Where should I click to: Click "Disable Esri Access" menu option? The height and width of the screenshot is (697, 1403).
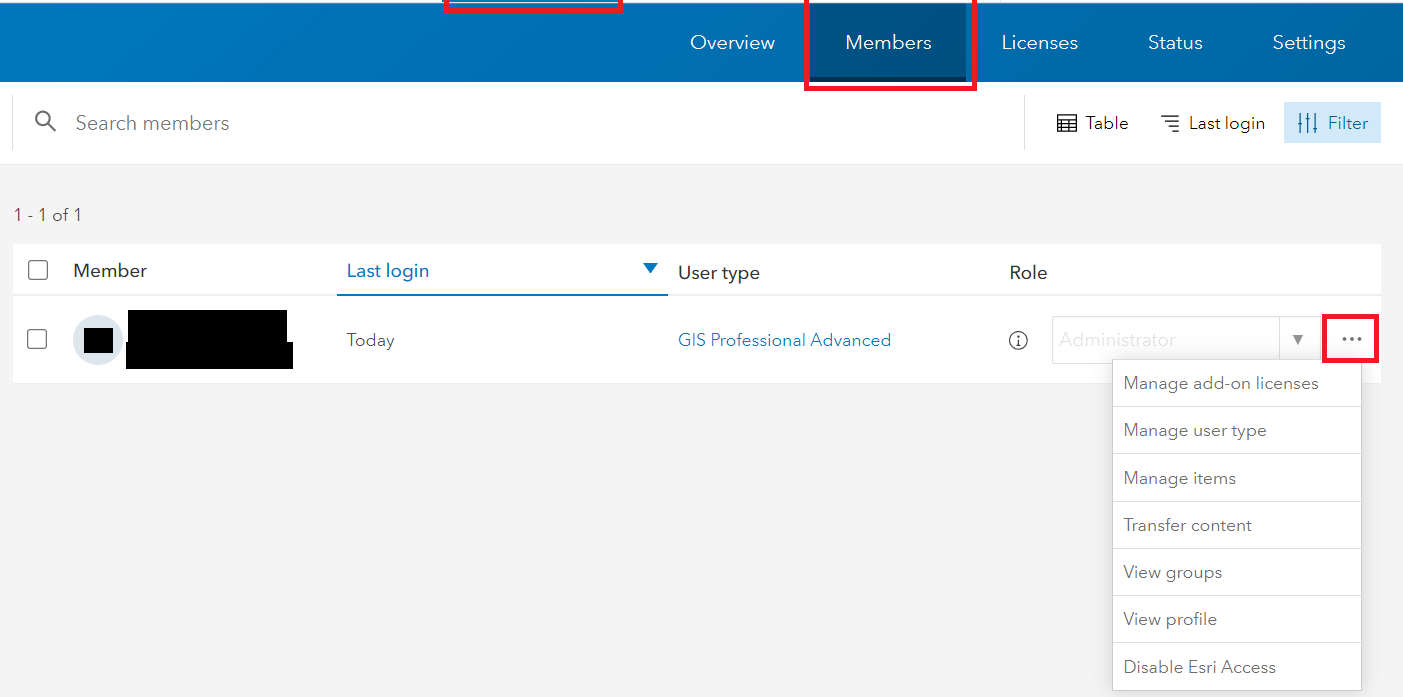(1200, 666)
